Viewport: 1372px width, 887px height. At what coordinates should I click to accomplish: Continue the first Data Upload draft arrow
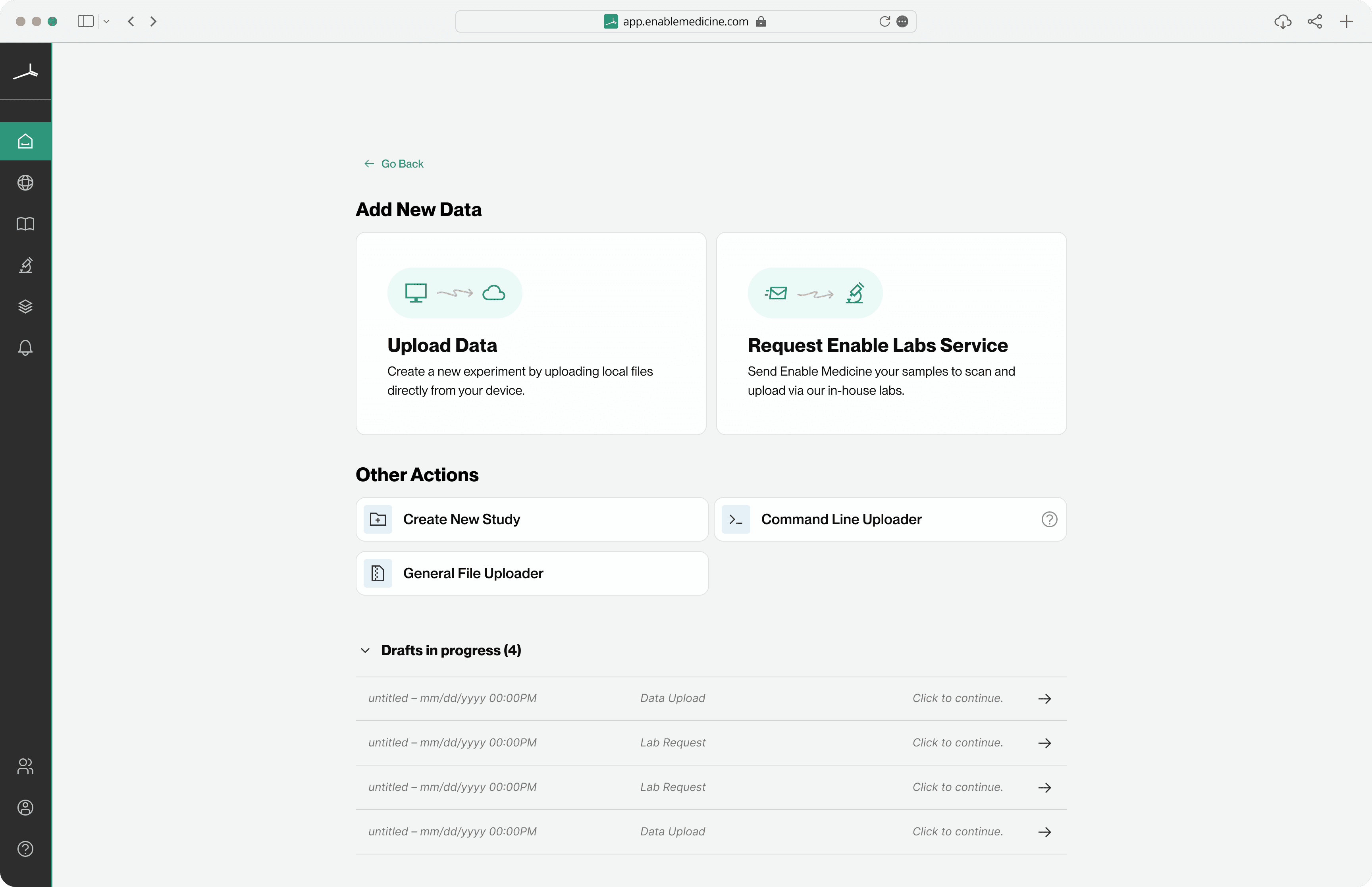(x=1044, y=699)
